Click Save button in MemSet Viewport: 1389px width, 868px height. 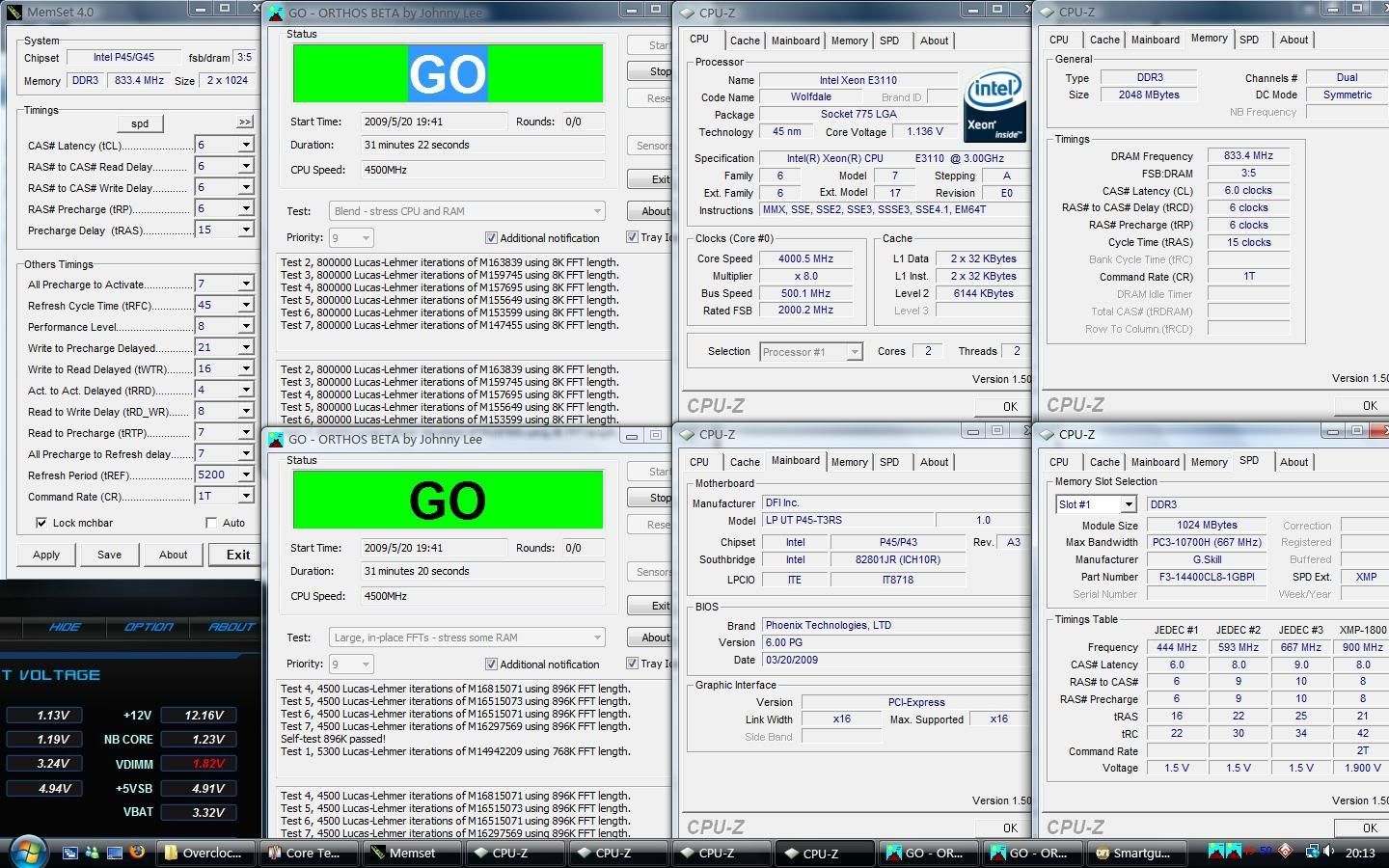(x=109, y=555)
